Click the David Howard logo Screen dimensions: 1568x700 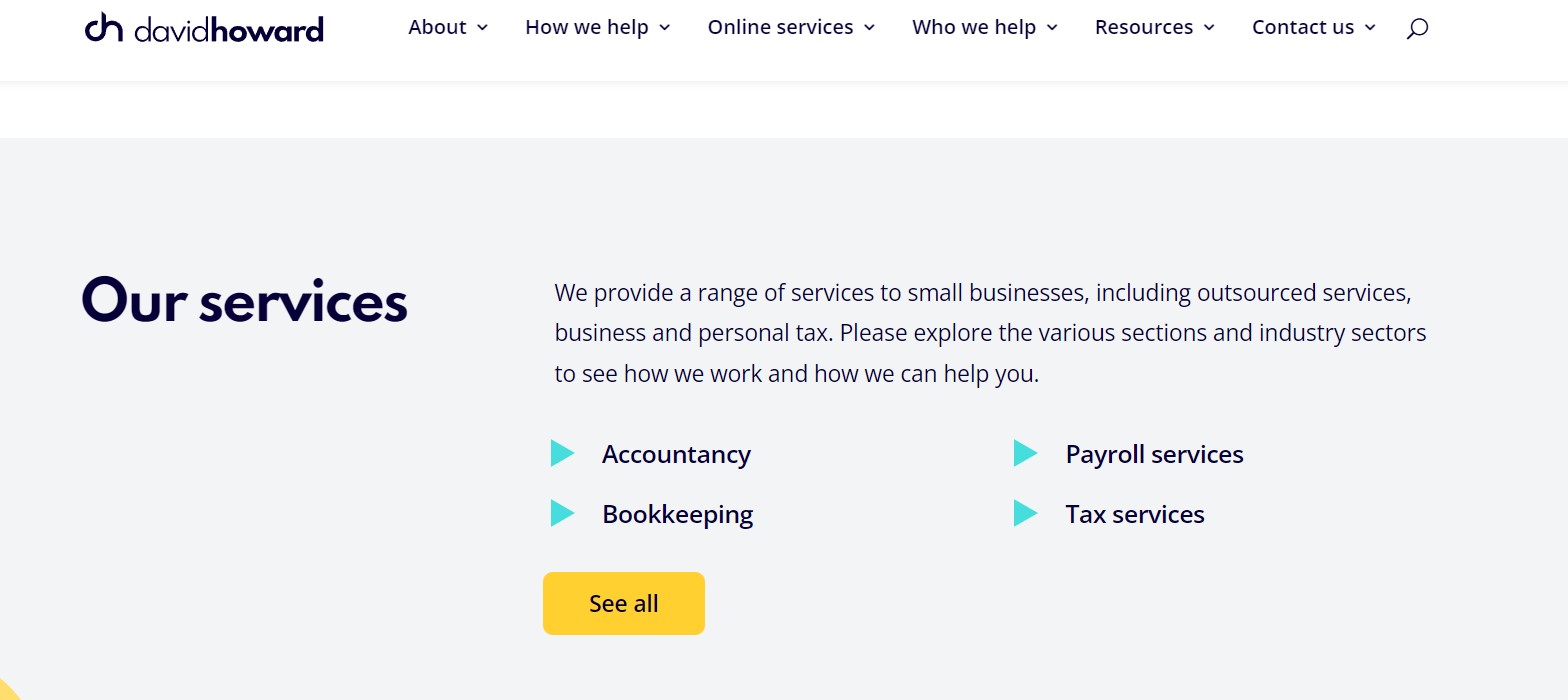[204, 28]
